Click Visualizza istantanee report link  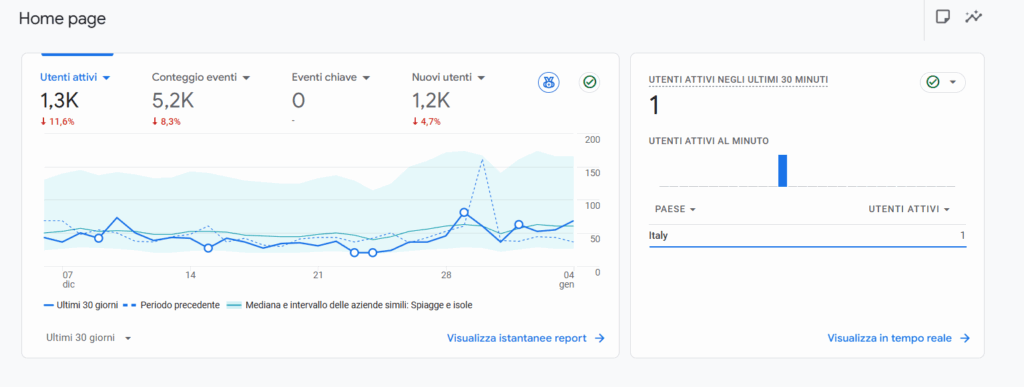tap(526, 338)
